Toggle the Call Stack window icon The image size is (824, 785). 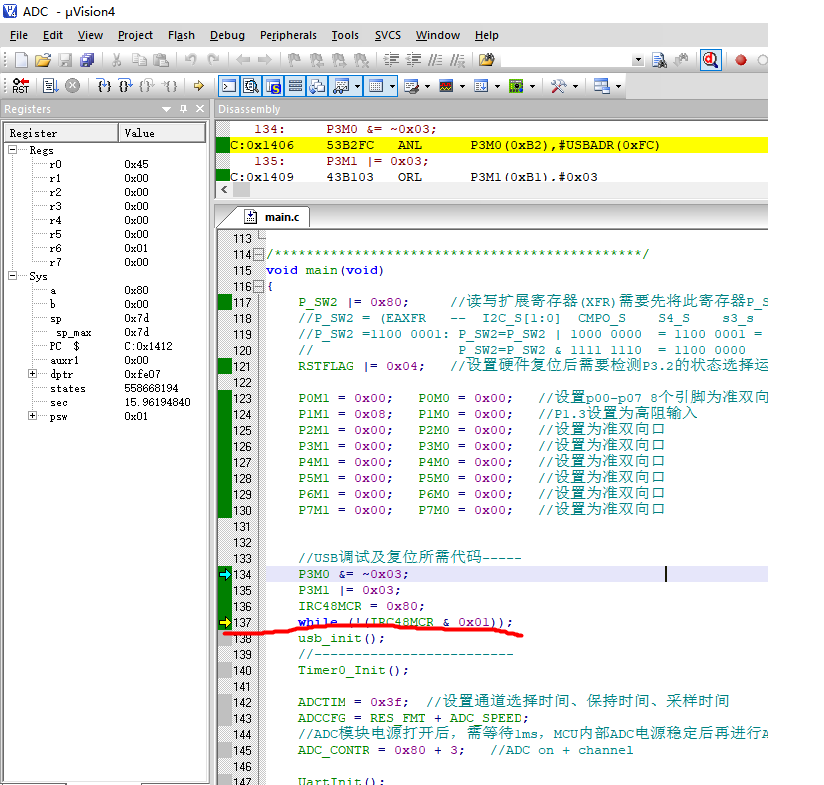pos(317,86)
